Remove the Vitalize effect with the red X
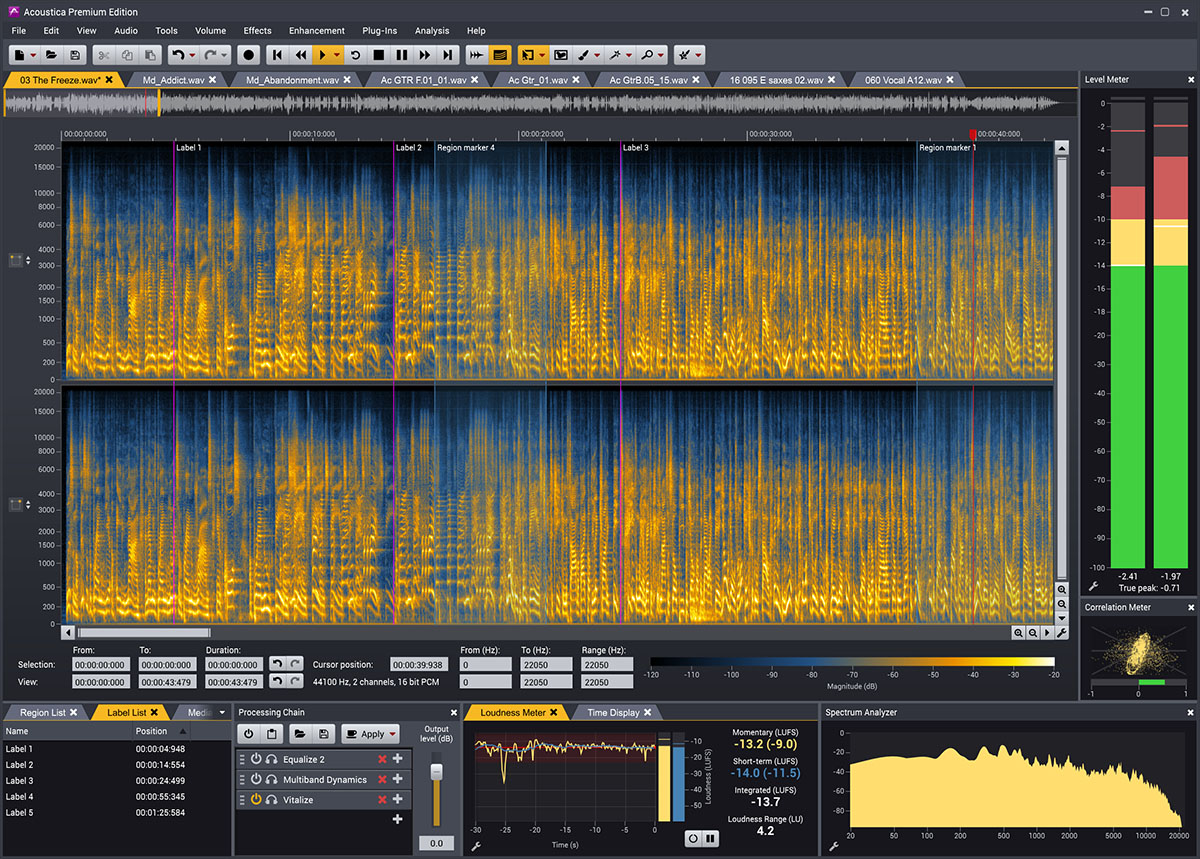The image size is (1200, 859). click(382, 799)
